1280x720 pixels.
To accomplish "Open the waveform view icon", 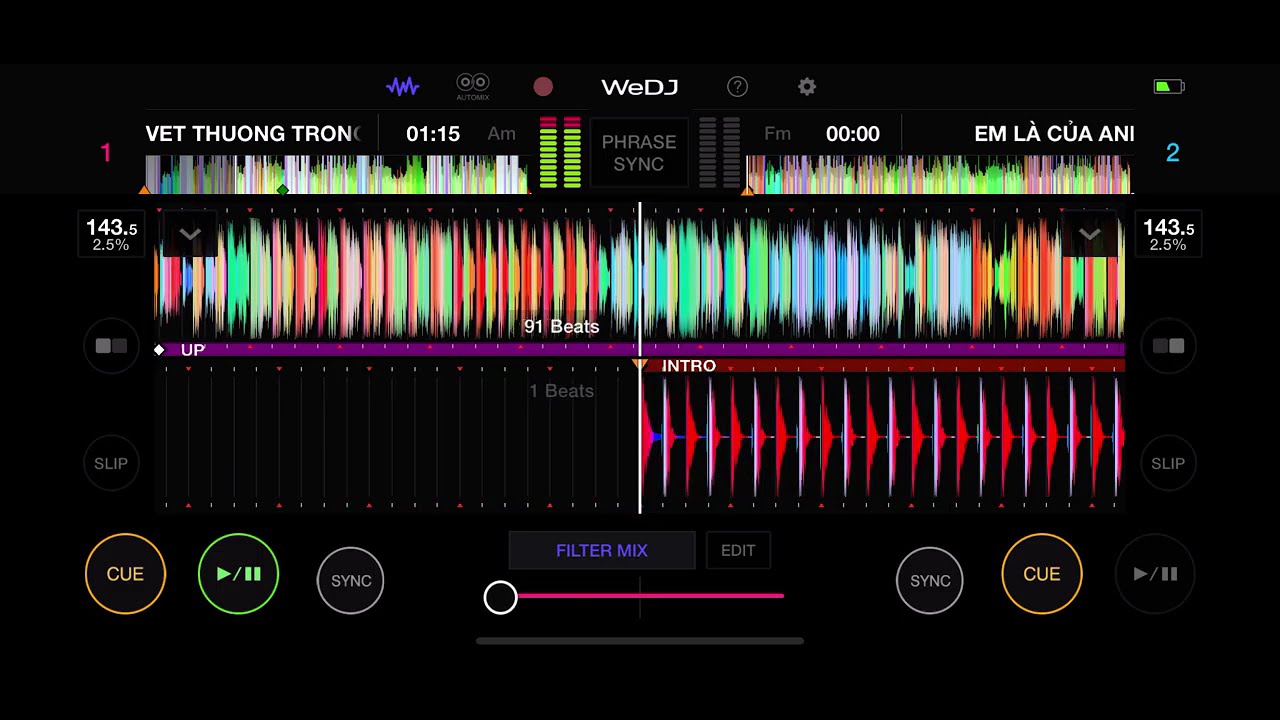I will (403, 87).
